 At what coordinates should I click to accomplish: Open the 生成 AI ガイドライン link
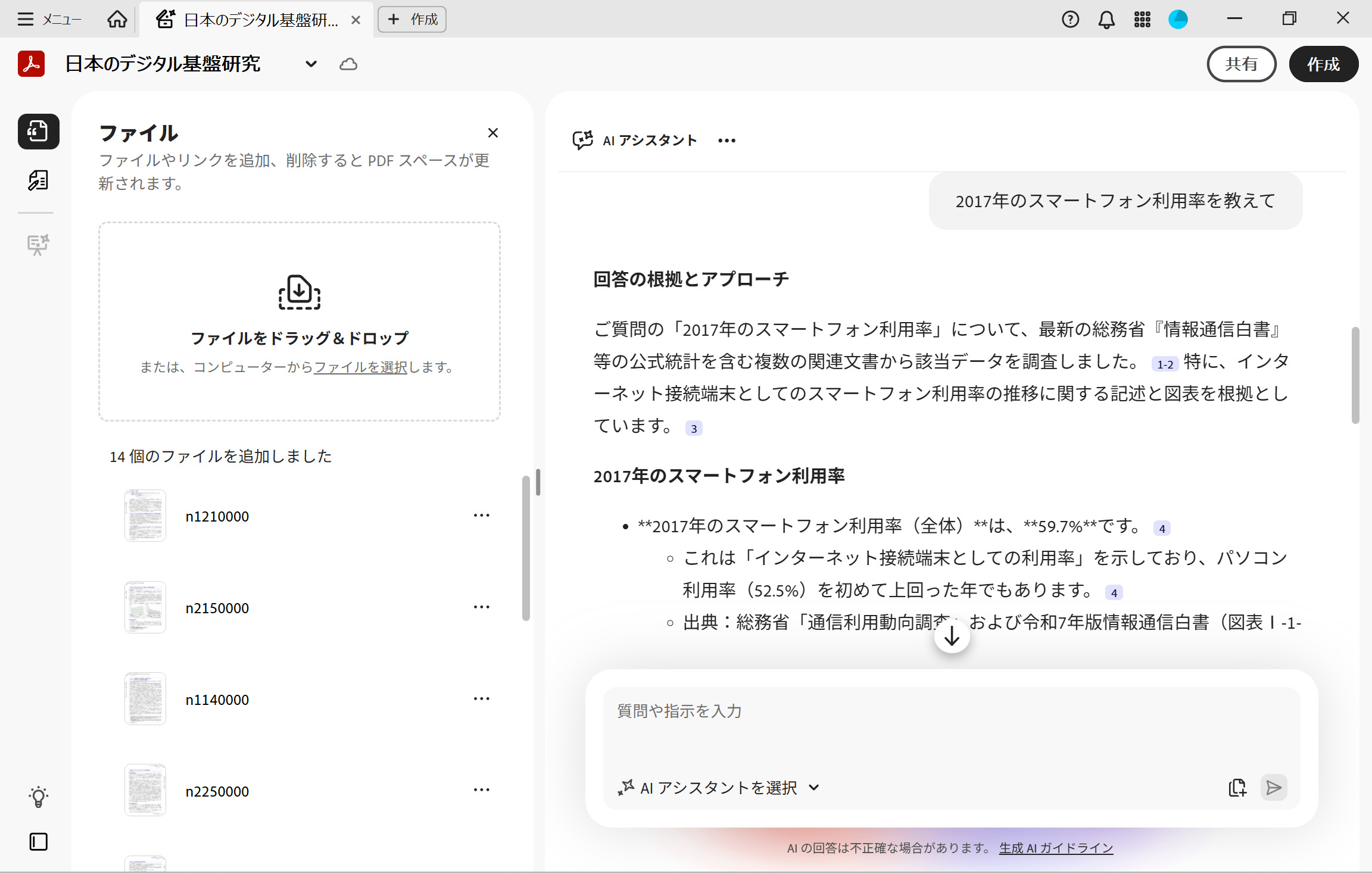tap(1055, 848)
